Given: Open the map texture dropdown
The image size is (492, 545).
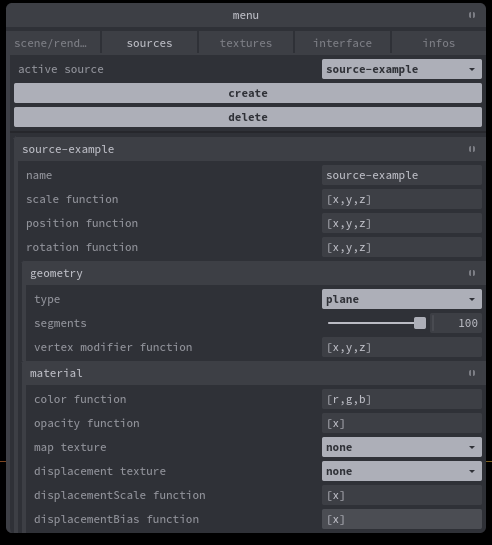Looking at the screenshot, I should pos(402,447).
